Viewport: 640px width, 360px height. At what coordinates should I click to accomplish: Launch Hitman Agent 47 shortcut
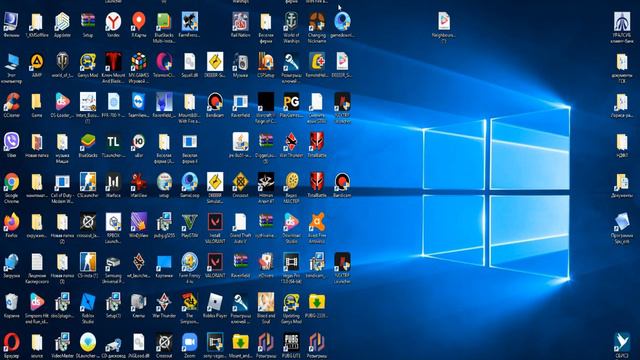pos(266,182)
